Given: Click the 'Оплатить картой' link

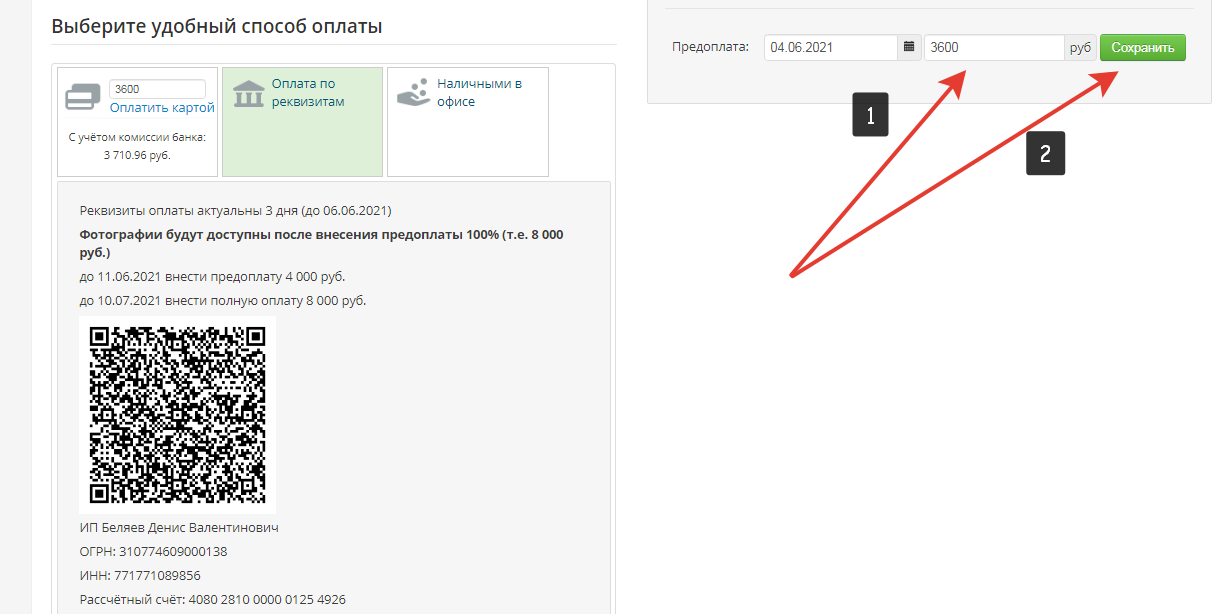Looking at the screenshot, I should (x=162, y=107).
